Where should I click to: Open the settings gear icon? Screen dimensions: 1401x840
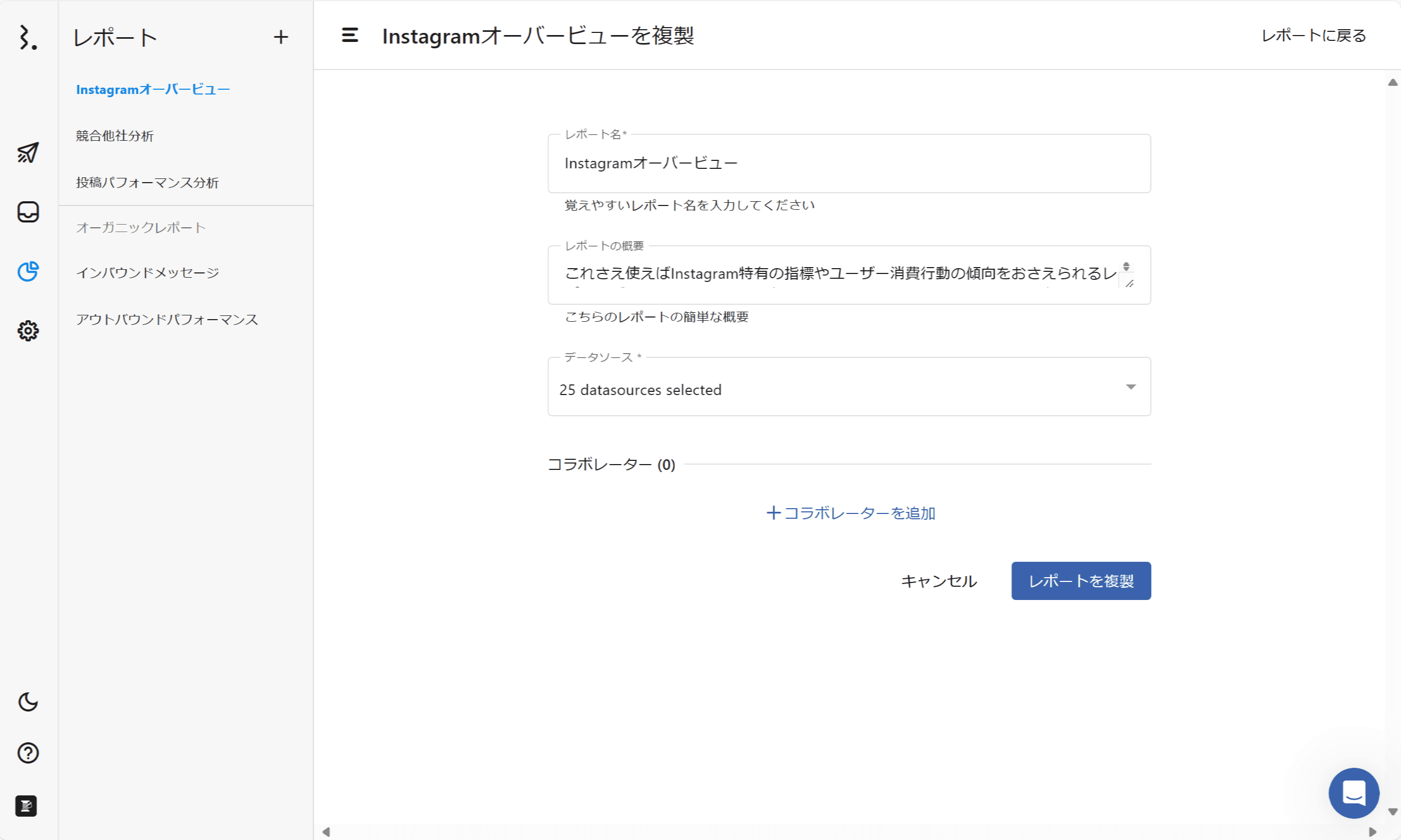point(28,331)
